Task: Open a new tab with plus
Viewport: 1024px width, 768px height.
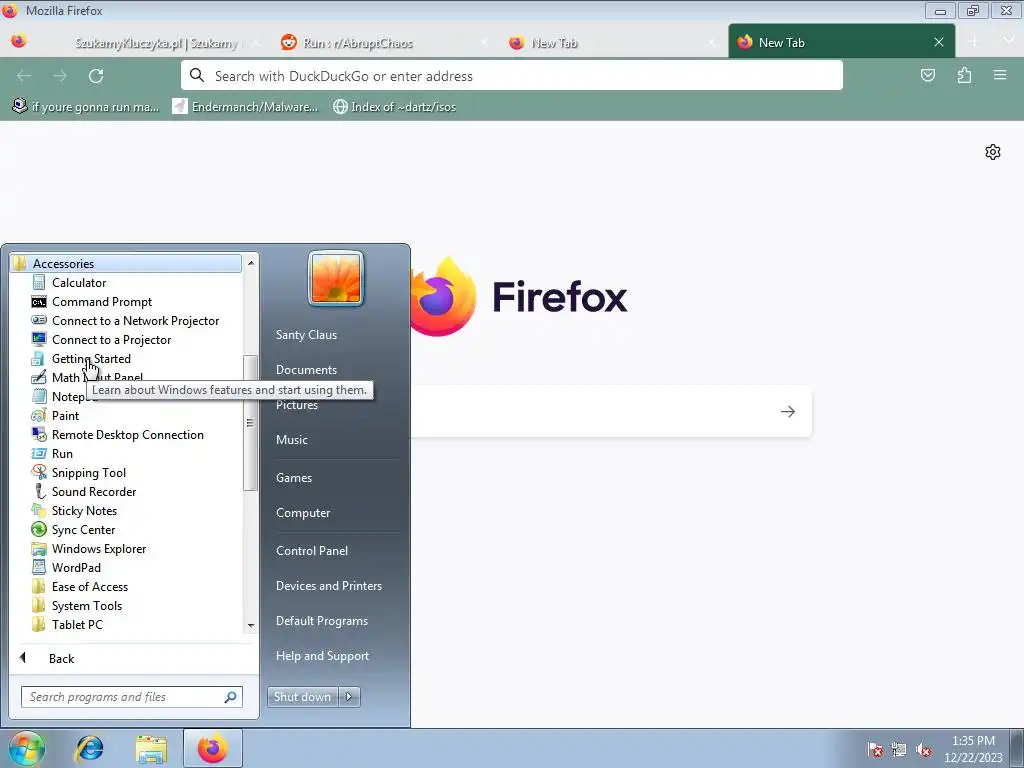Action: pos(974,42)
